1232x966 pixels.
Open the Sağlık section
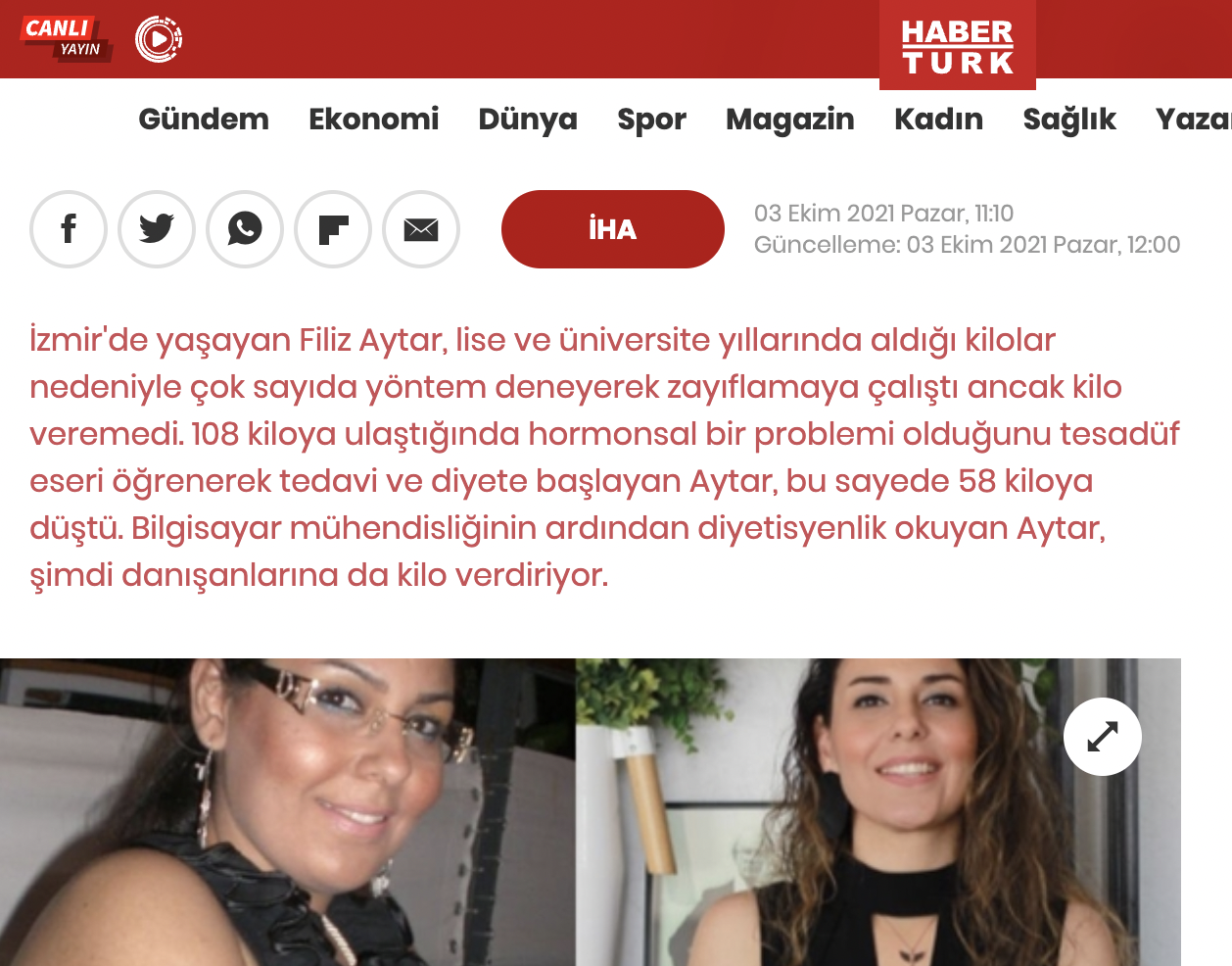[x=1069, y=119]
